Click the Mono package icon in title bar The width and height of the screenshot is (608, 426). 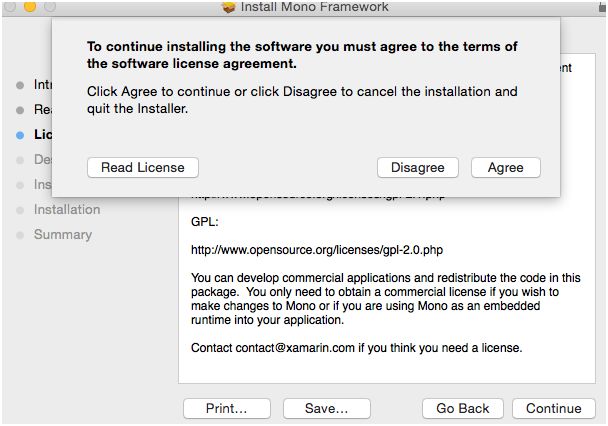[229, 7]
